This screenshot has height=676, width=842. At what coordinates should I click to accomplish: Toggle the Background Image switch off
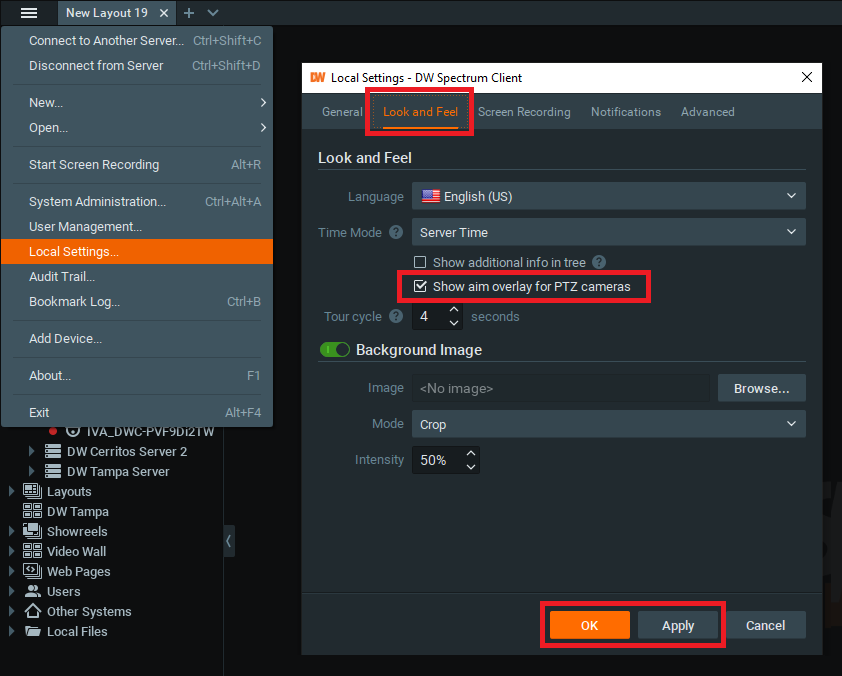[335, 350]
